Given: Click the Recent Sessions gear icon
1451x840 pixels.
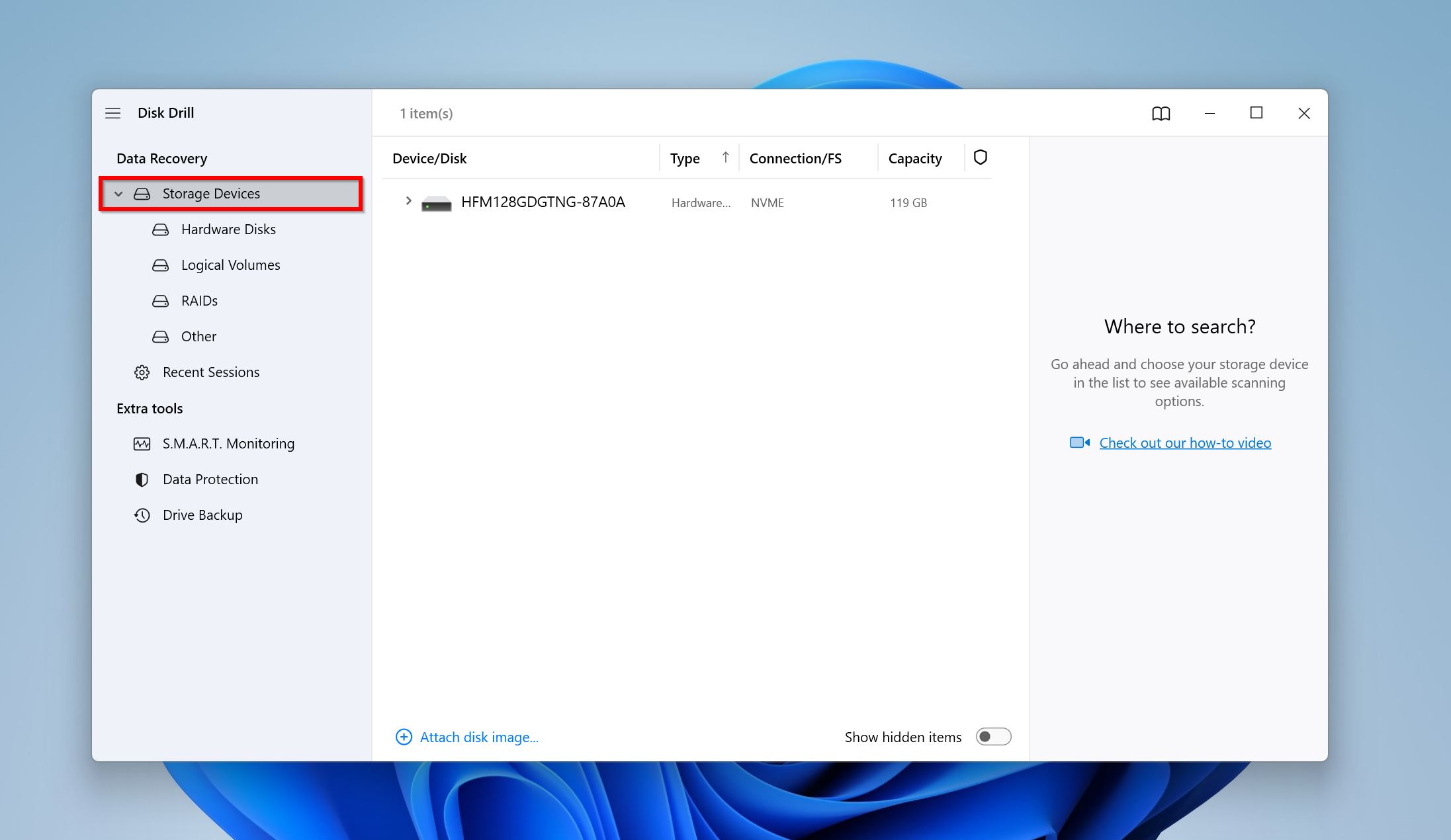Looking at the screenshot, I should point(142,372).
